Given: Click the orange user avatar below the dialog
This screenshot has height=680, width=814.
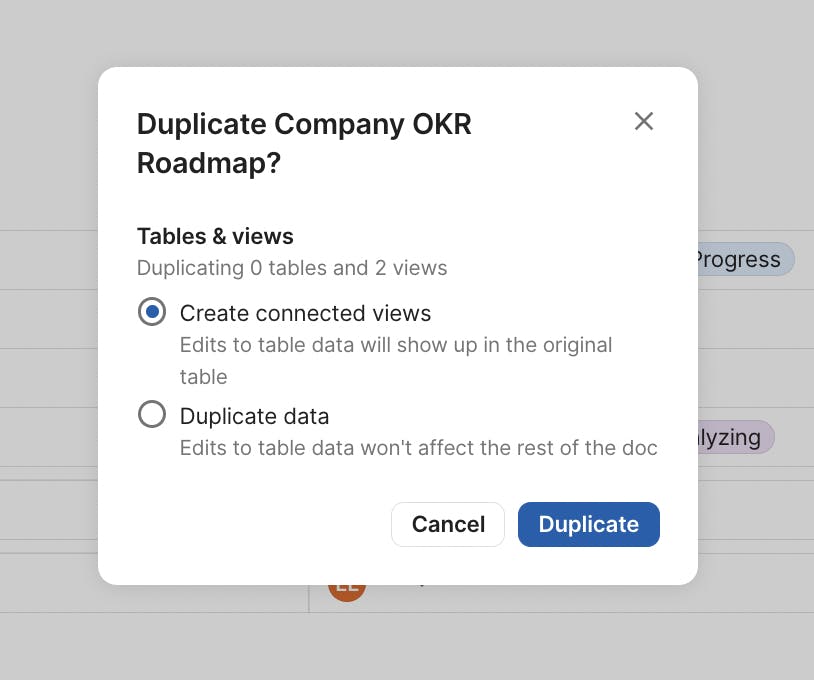Looking at the screenshot, I should tap(347, 592).
